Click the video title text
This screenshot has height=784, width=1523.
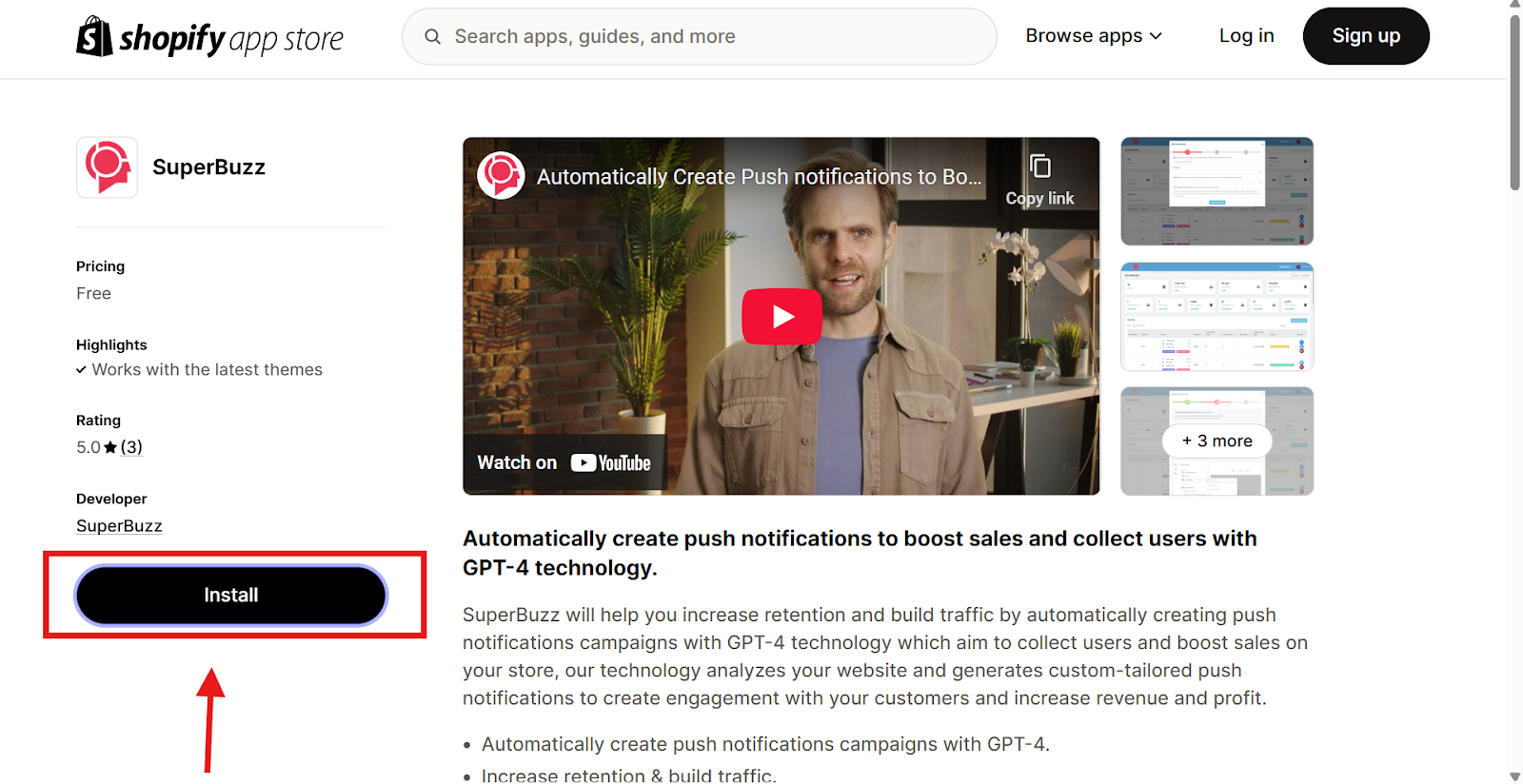point(759,177)
